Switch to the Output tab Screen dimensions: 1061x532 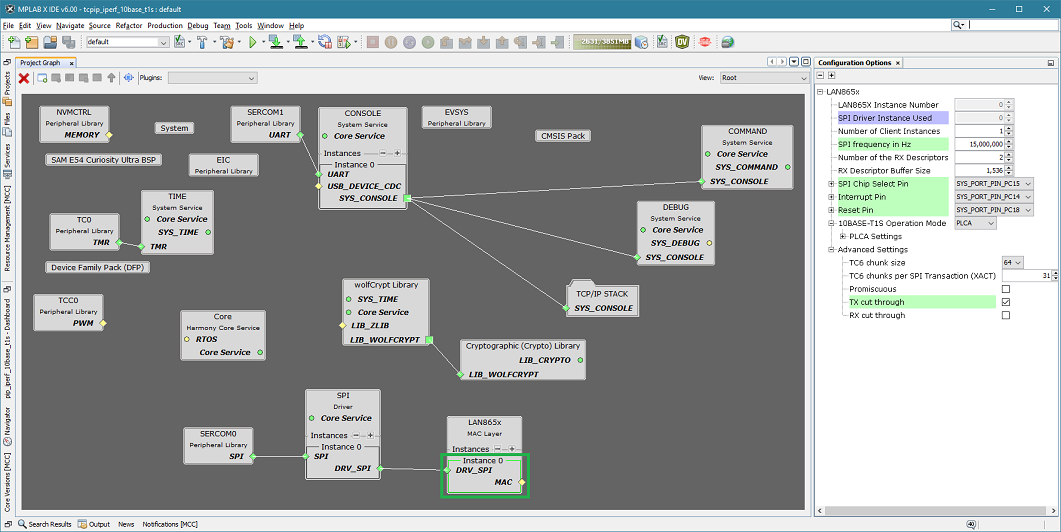click(94, 524)
